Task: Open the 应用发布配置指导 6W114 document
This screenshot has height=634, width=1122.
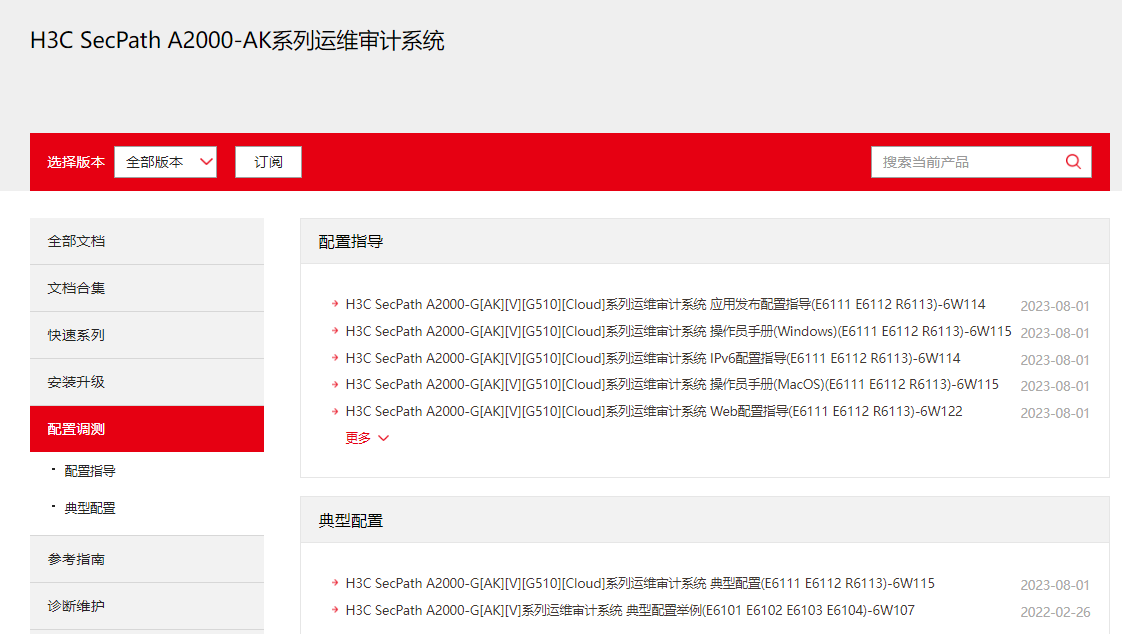Action: (665, 304)
